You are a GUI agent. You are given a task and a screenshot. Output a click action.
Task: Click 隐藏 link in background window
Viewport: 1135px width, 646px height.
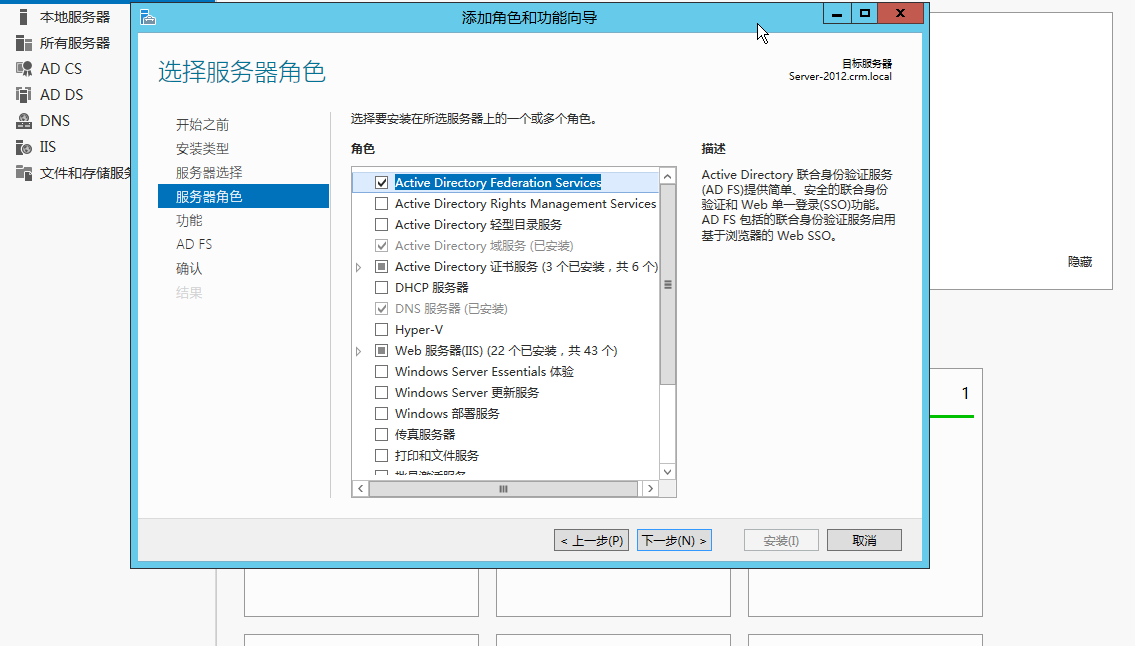point(1080,261)
